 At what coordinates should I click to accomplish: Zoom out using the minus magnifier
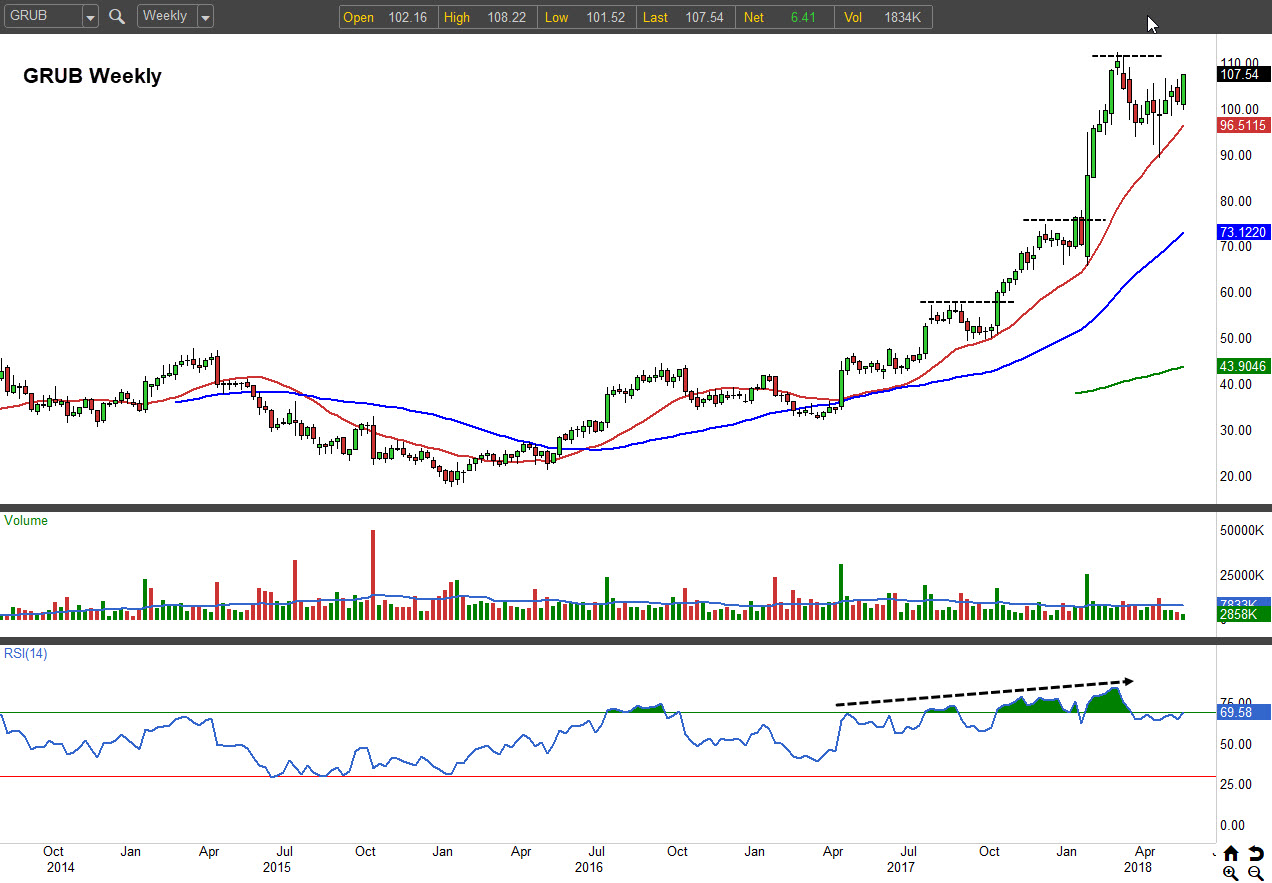coord(1255,873)
